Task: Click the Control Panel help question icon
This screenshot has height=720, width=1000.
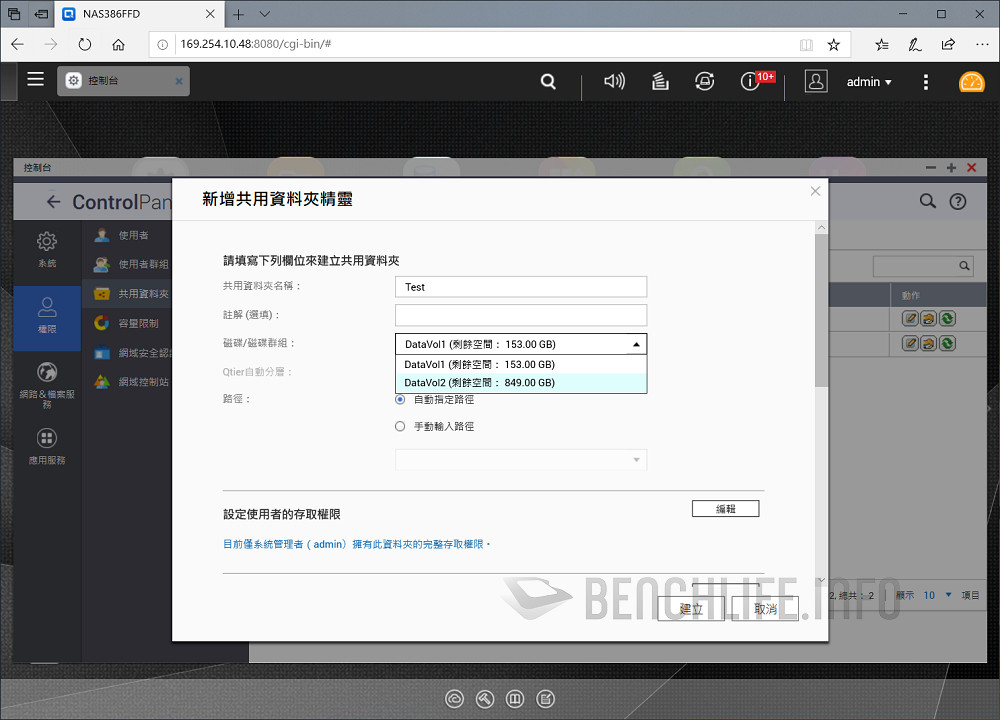Action: [958, 201]
